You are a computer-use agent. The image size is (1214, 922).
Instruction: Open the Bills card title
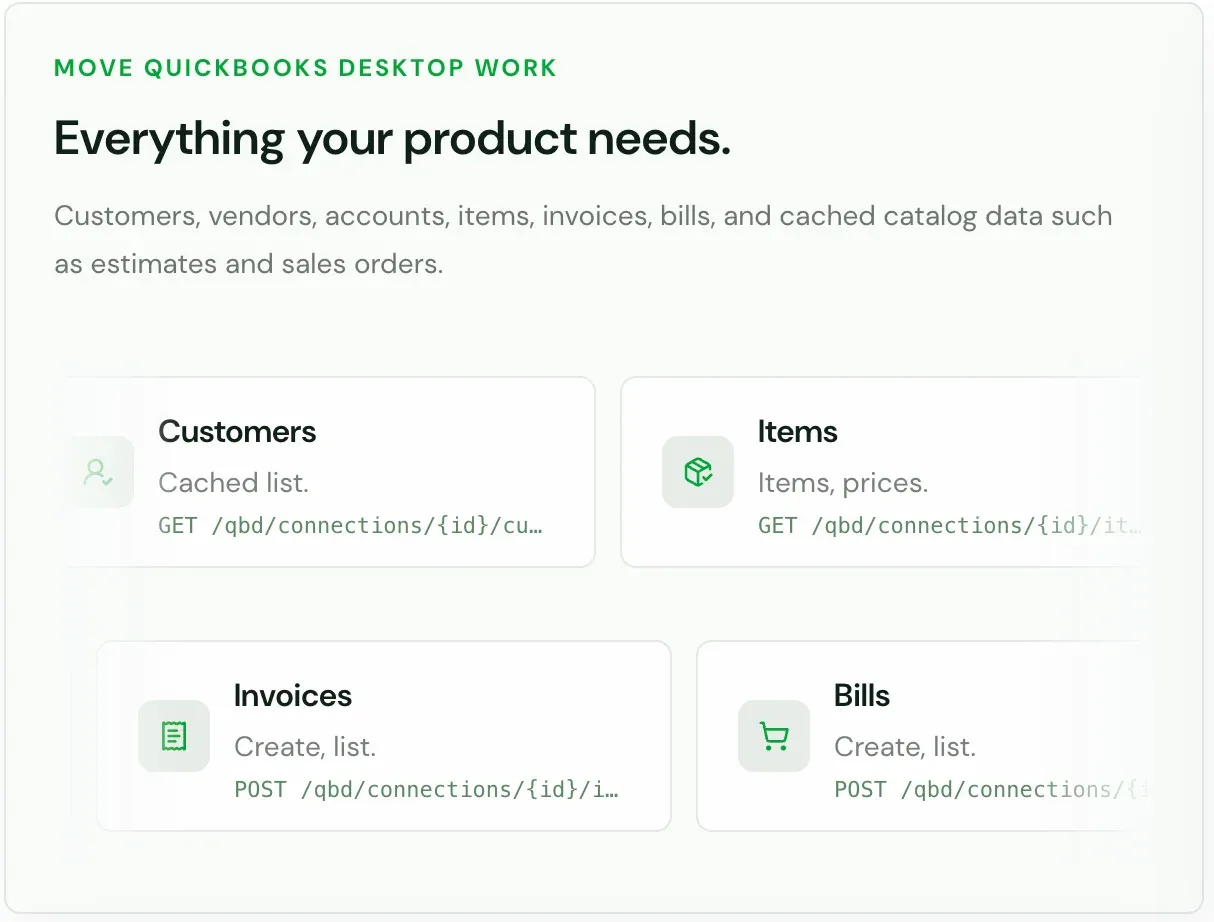[x=862, y=696]
